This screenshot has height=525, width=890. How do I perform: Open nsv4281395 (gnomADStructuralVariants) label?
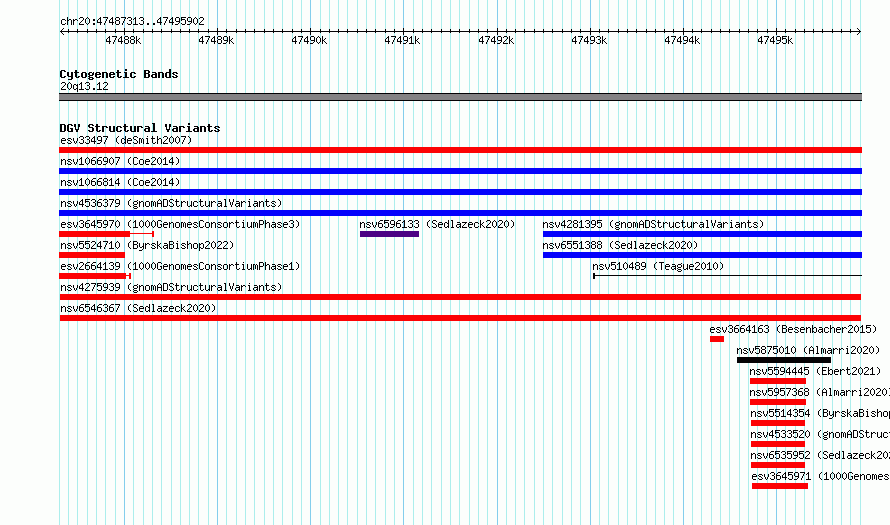(x=653, y=224)
